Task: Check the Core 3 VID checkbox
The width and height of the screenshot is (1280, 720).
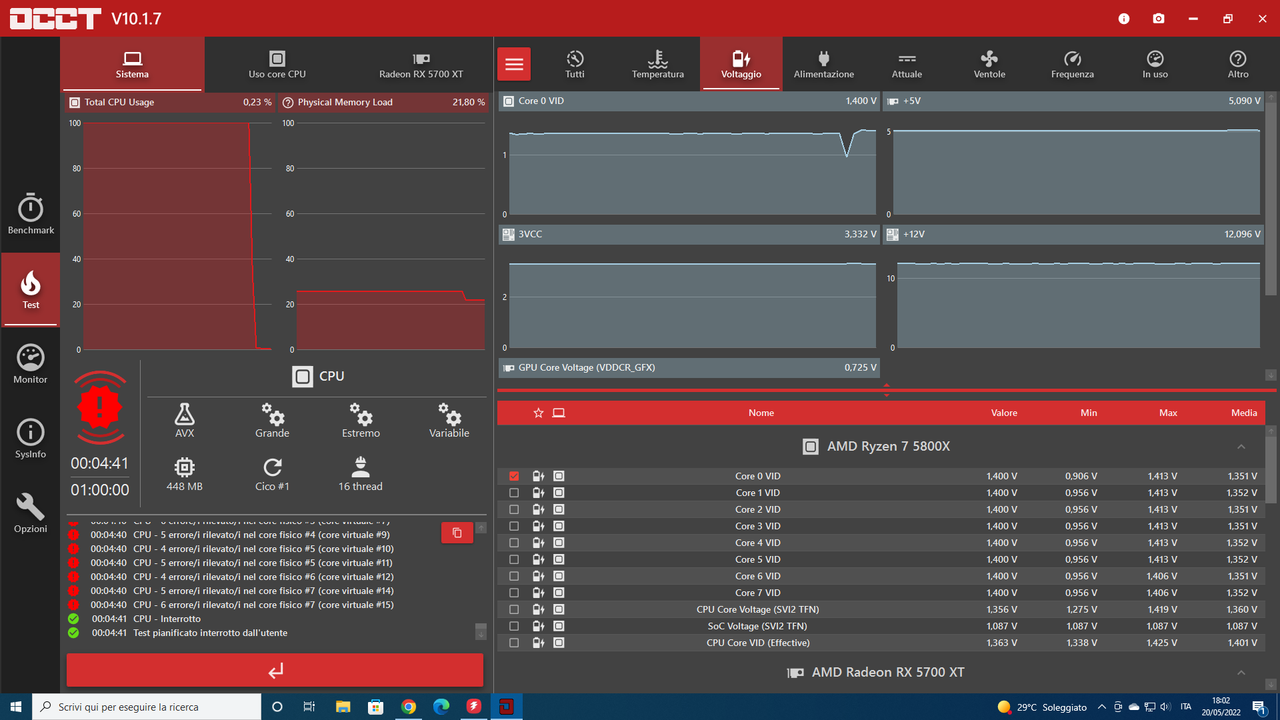Action: pos(514,526)
